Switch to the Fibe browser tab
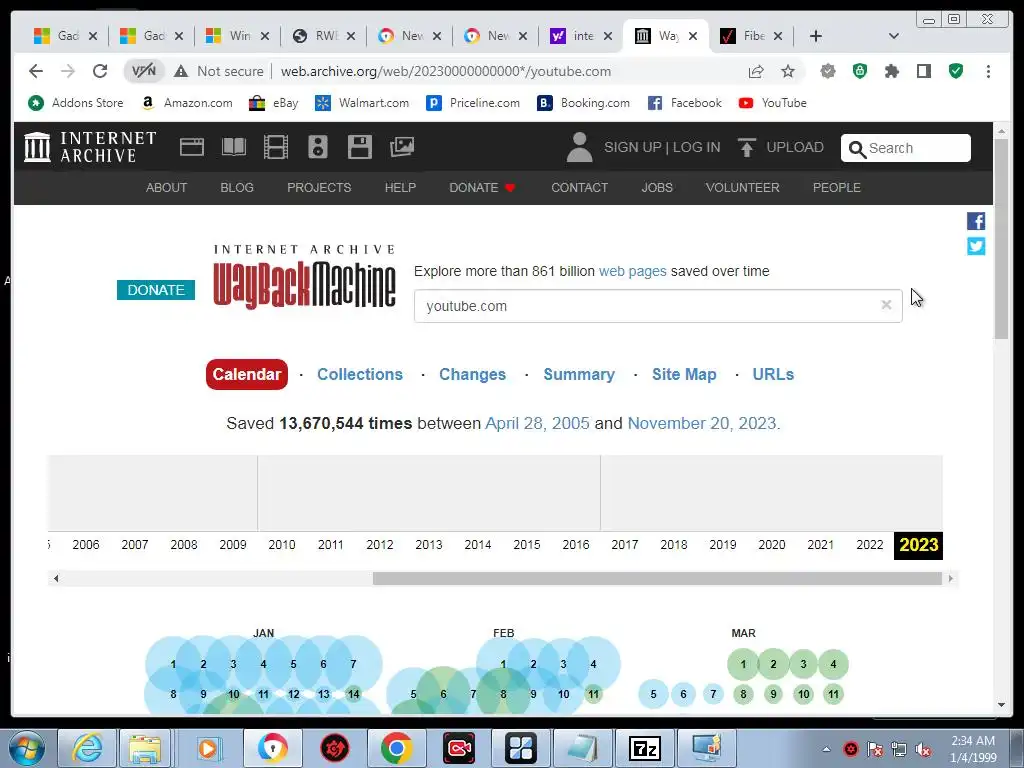The image size is (1024, 768). tap(751, 36)
